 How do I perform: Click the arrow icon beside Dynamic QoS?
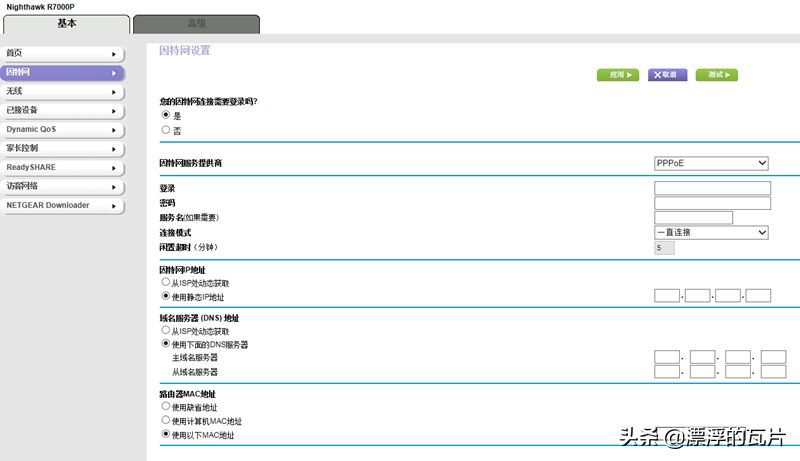click(114, 130)
